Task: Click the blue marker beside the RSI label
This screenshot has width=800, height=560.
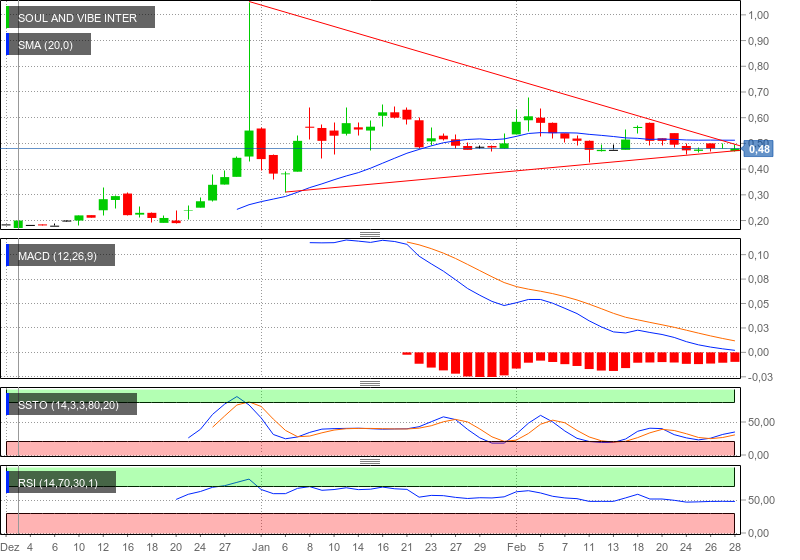Action: (9, 483)
